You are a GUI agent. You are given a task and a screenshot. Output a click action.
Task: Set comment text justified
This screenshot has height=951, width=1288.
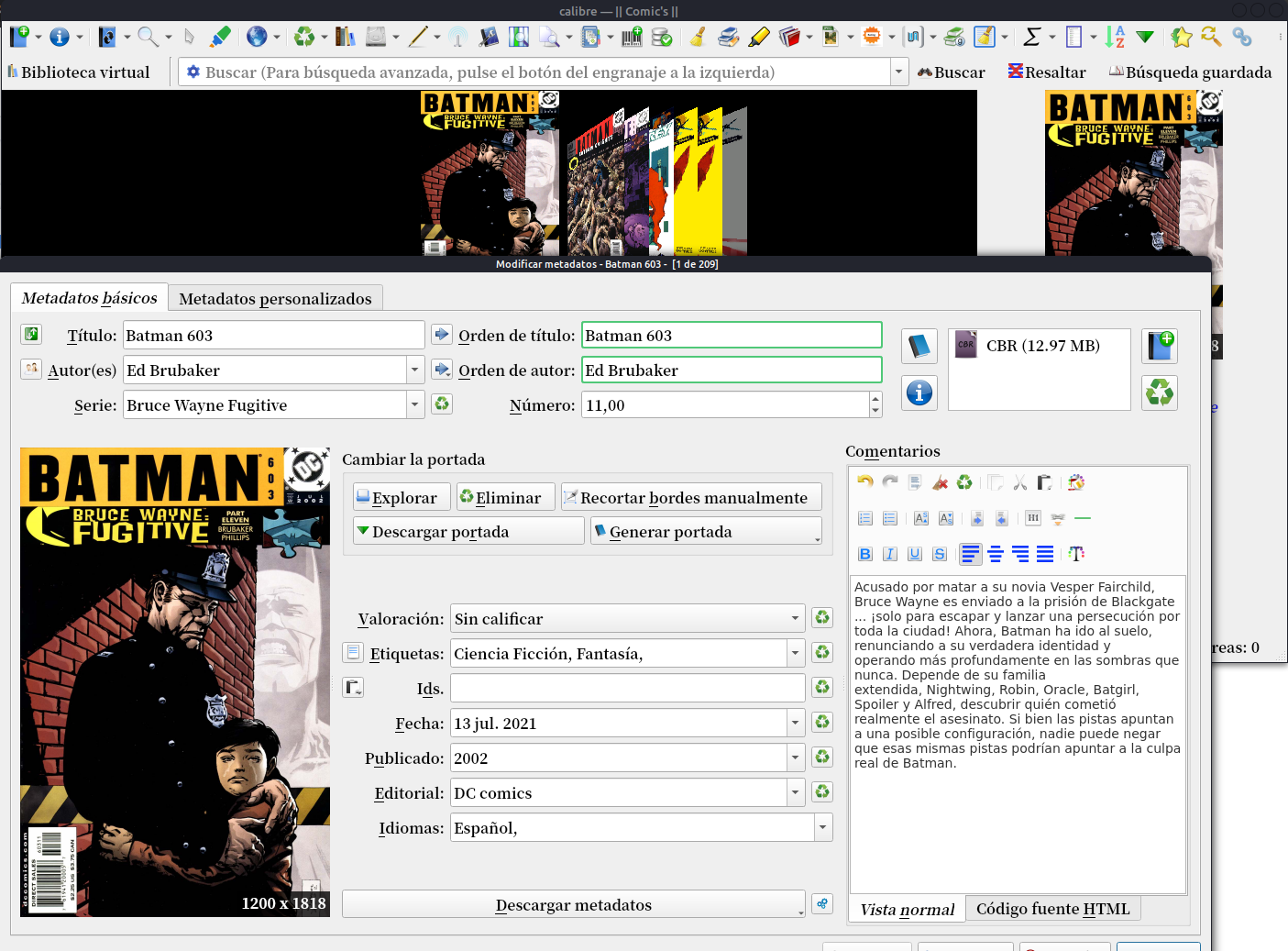[x=1045, y=554]
